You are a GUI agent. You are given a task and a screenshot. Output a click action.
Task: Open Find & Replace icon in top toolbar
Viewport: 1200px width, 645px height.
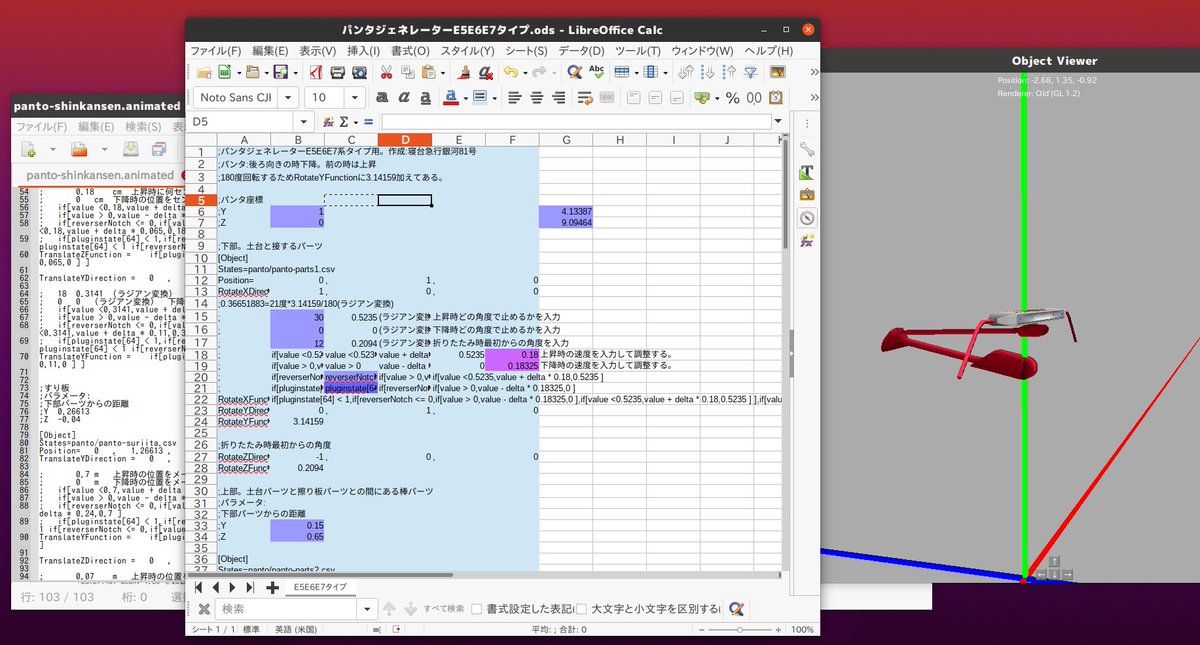click(x=575, y=72)
